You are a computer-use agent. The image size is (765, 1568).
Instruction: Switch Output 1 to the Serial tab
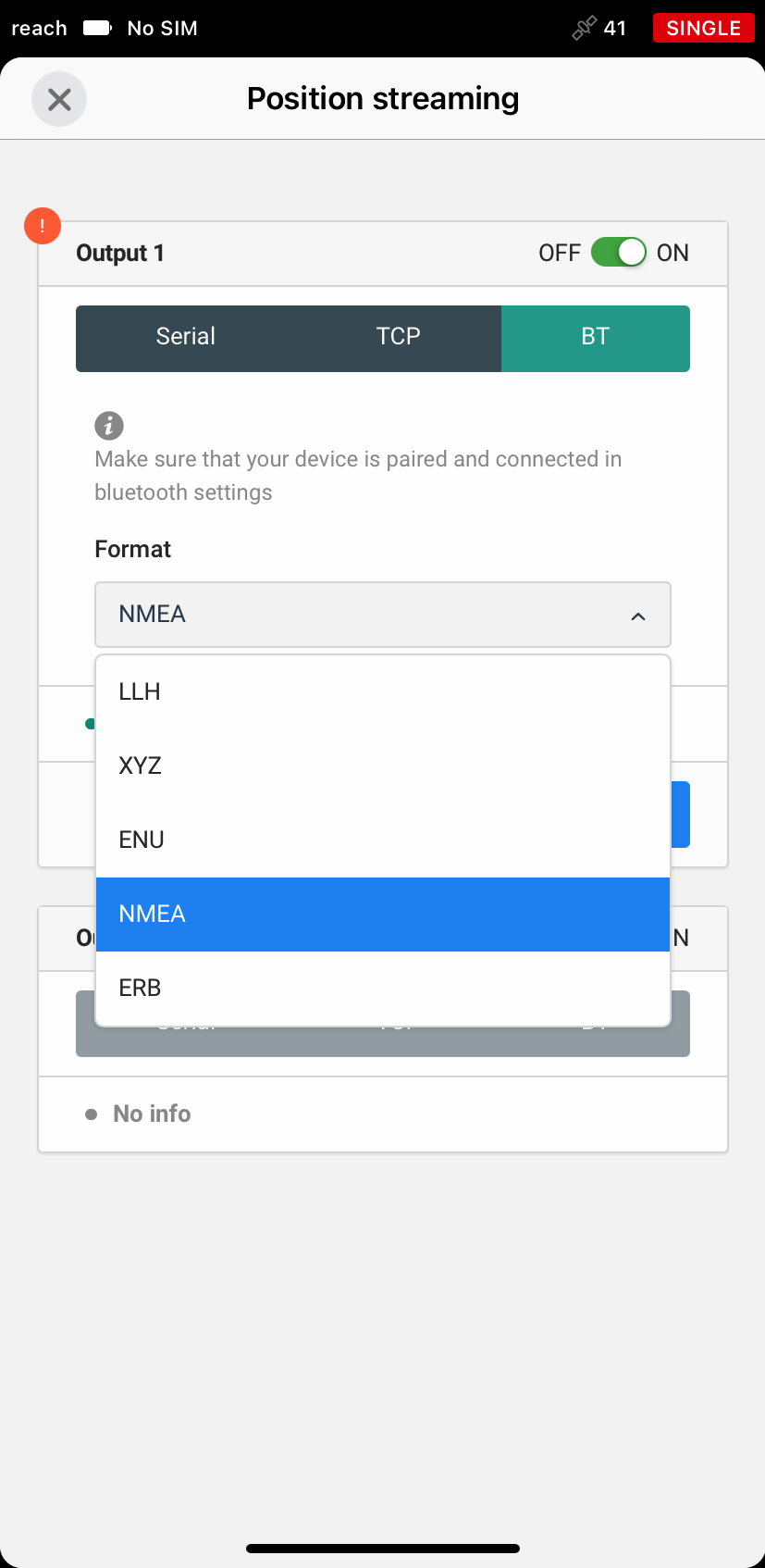tap(185, 339)
